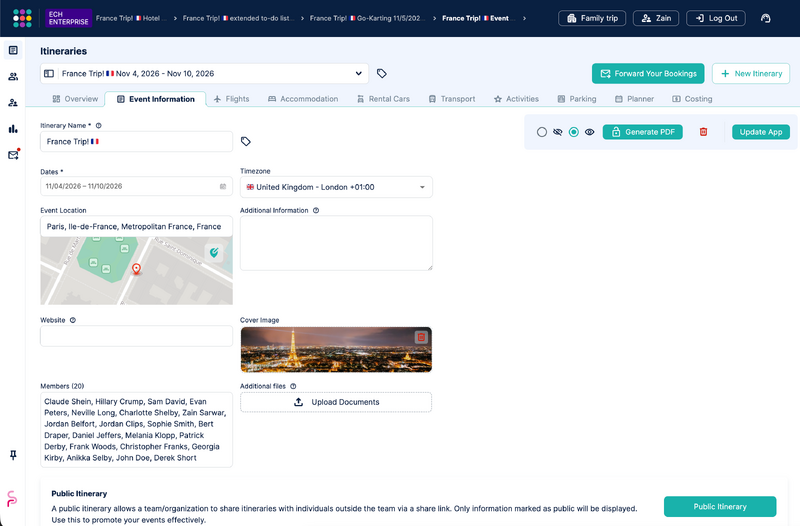Open the bar chart reports sidebar icon

click(13, 129)
